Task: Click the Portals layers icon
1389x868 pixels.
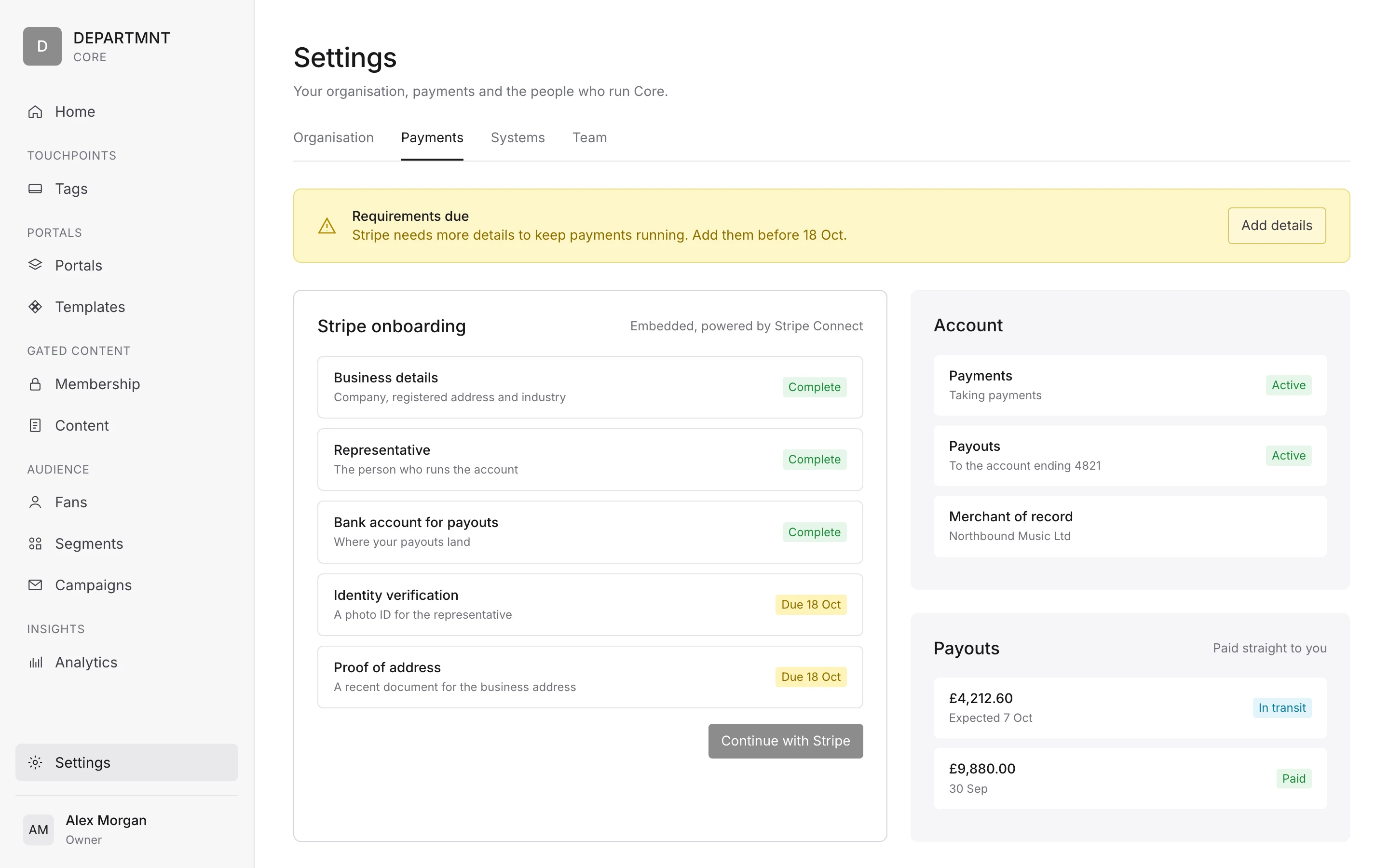Action: click(35, 265)
